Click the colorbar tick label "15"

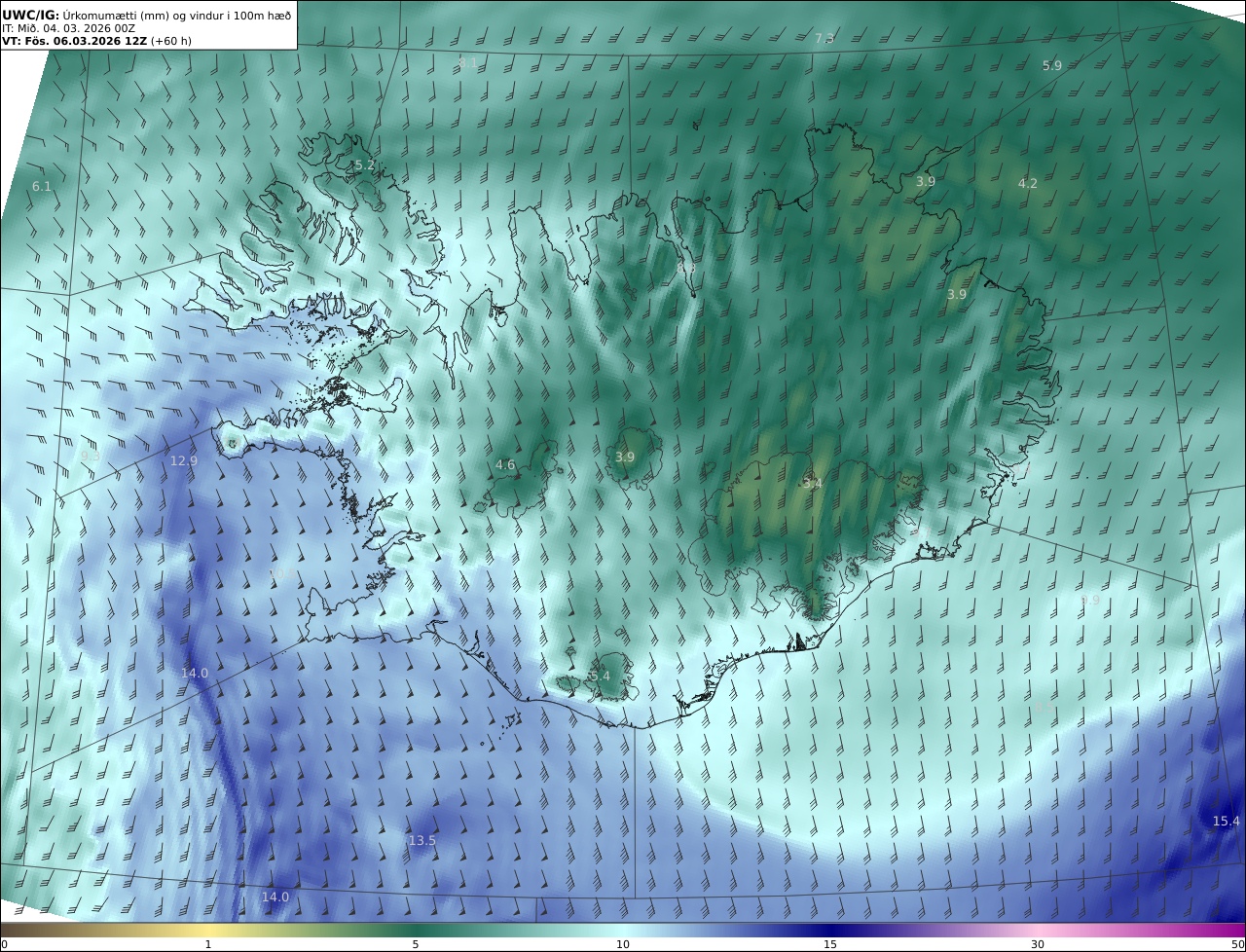point(830,944)
